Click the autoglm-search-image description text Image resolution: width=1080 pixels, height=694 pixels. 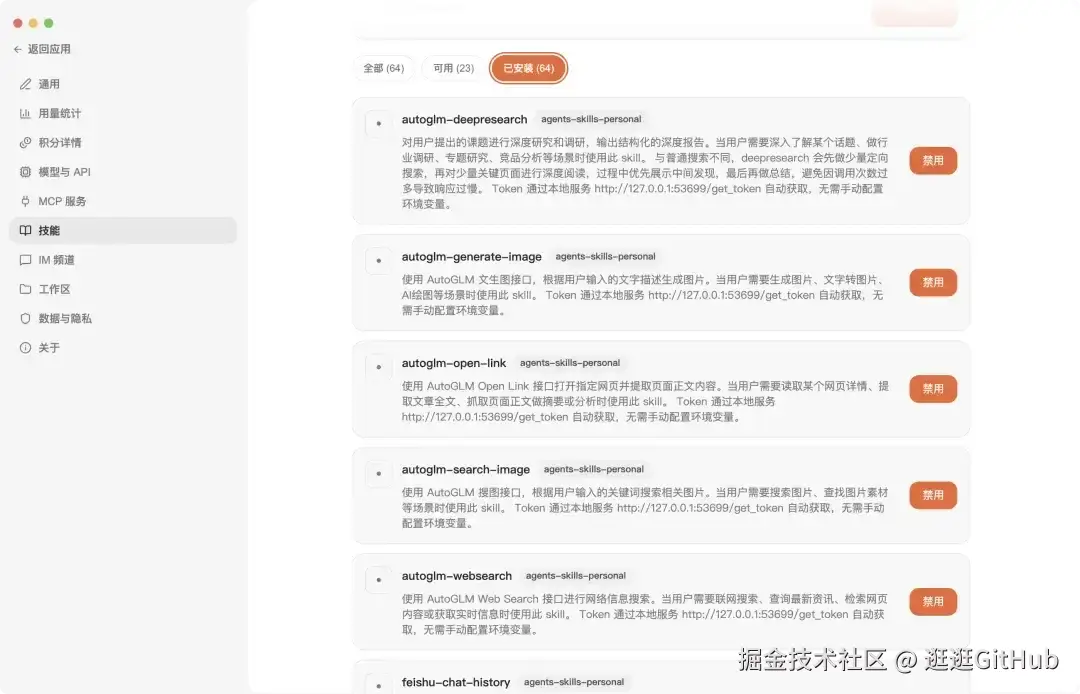click(x=645, y=508)
